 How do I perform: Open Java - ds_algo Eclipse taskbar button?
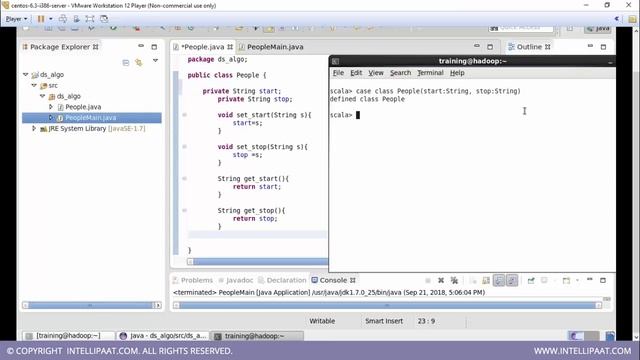(x=163, y=336)
